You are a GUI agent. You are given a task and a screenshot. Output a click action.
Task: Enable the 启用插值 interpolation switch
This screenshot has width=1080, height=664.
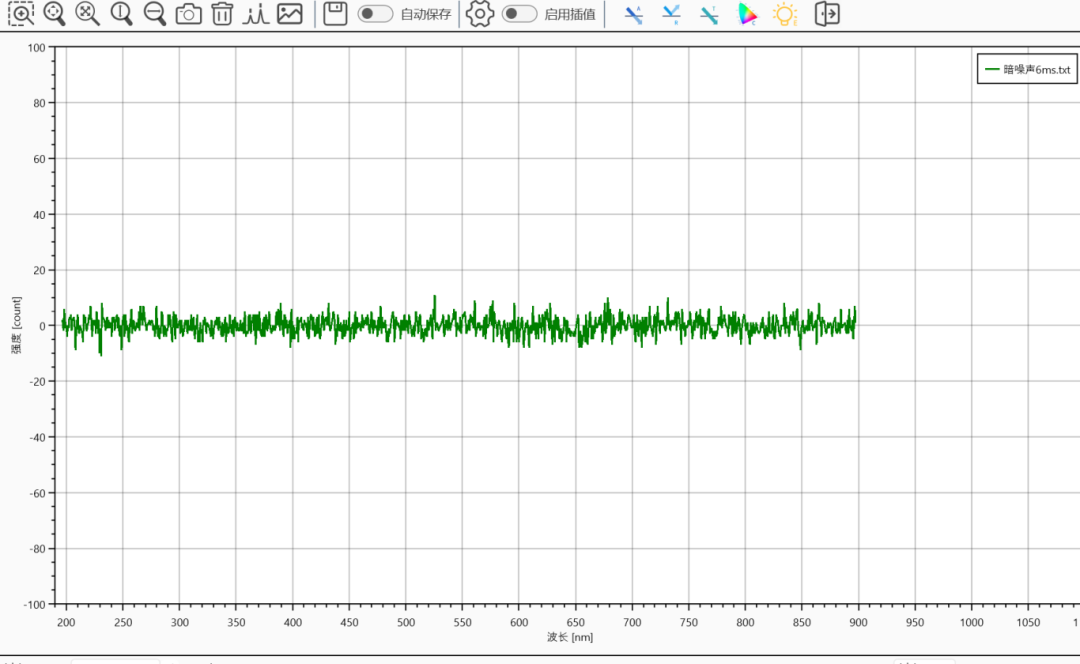519,14
